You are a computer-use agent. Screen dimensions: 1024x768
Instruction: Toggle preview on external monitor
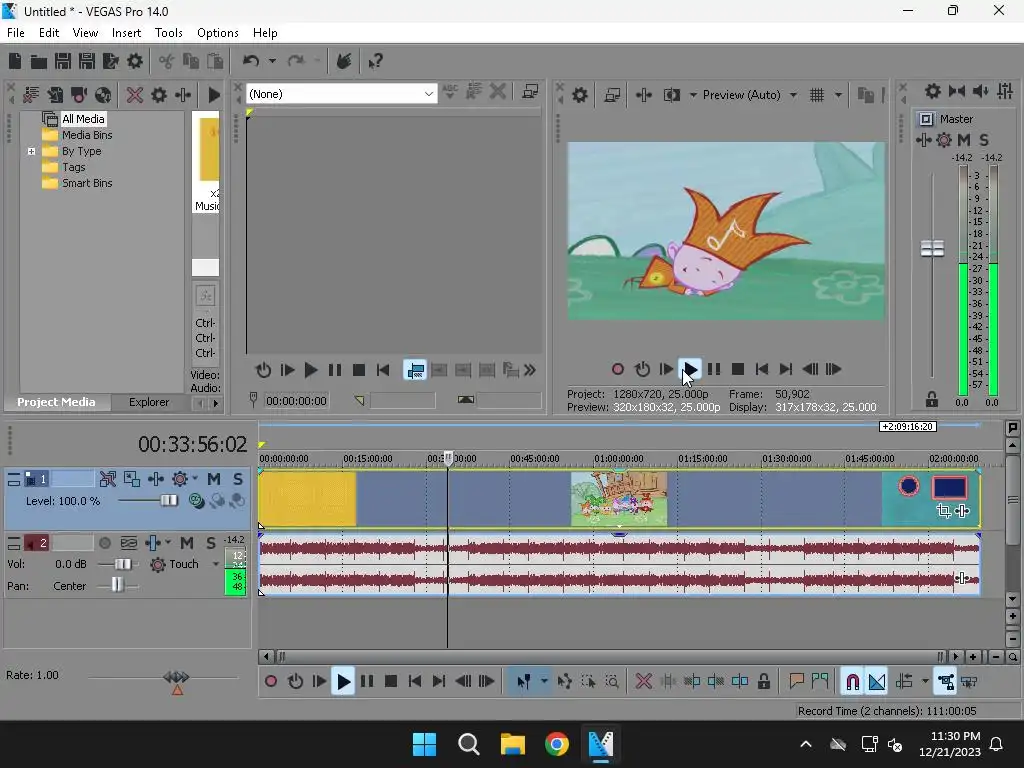(x=612, y=95)
